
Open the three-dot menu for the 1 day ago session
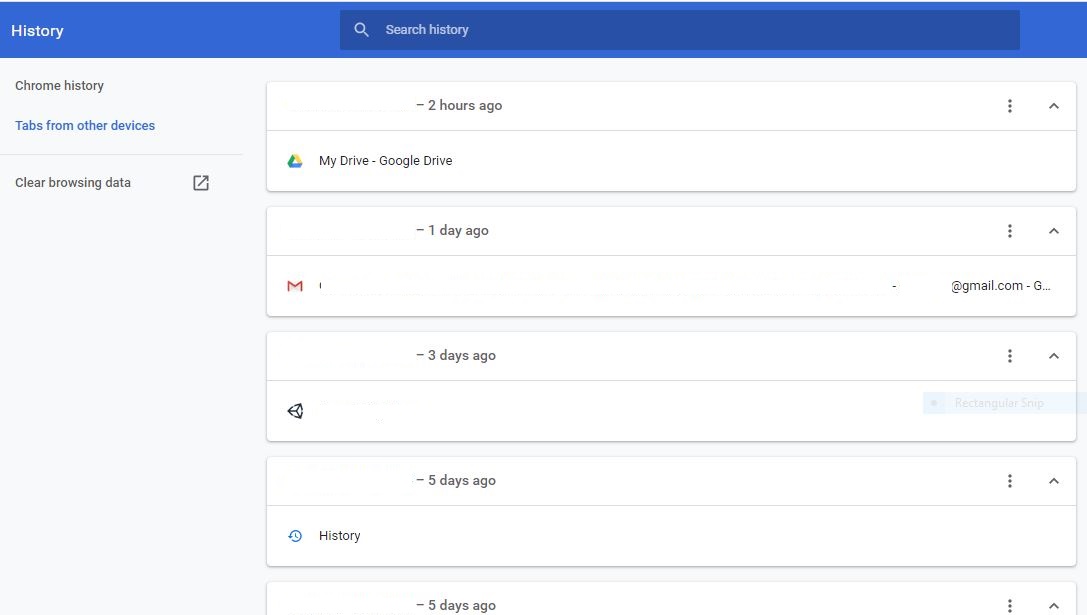click(1009, 230)
